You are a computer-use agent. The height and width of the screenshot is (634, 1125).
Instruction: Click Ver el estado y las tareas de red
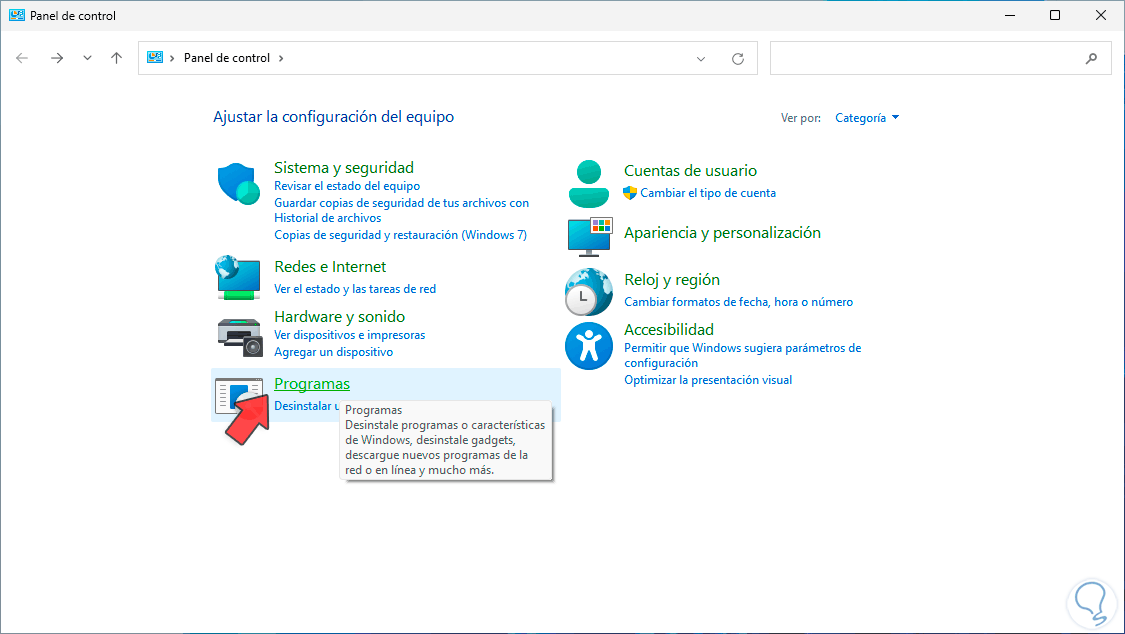click(x=355, y=289)
